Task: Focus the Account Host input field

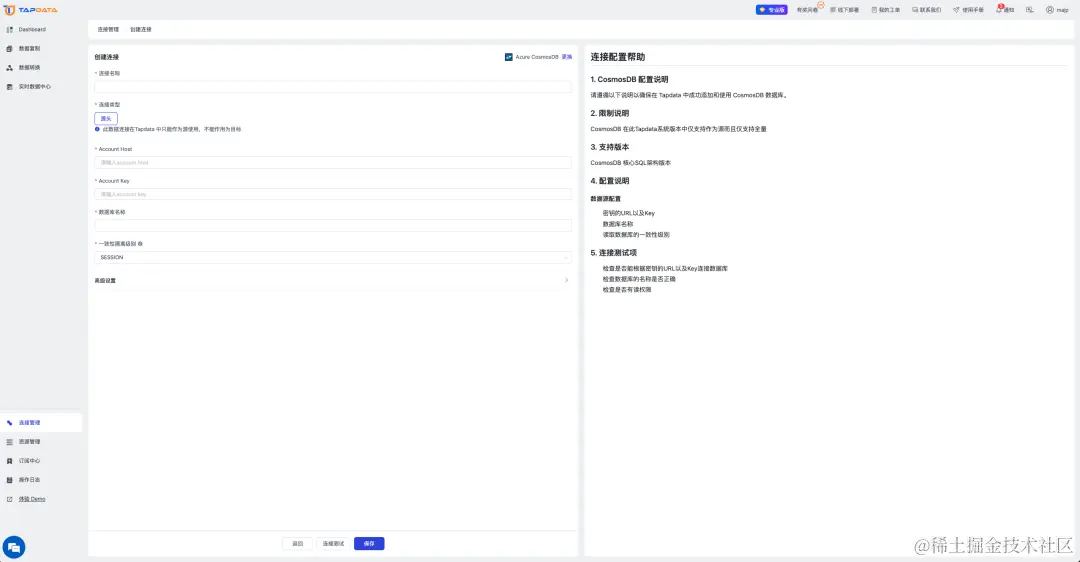Action: tap(333, 163)
